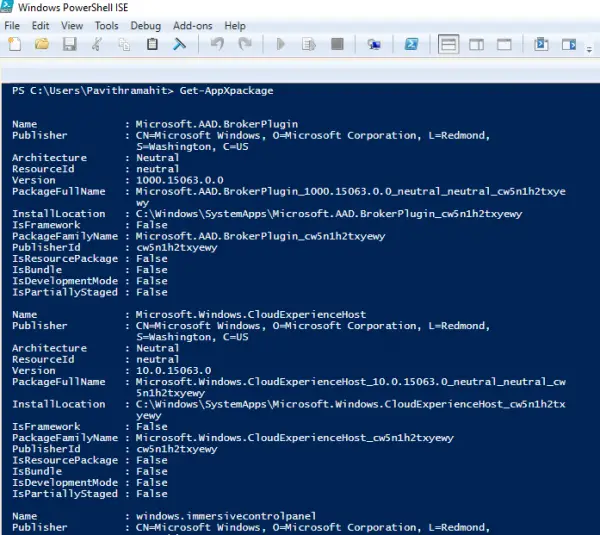Cut selection with the scissors icon
Screen dimensions: 600x535
point(97,44)
